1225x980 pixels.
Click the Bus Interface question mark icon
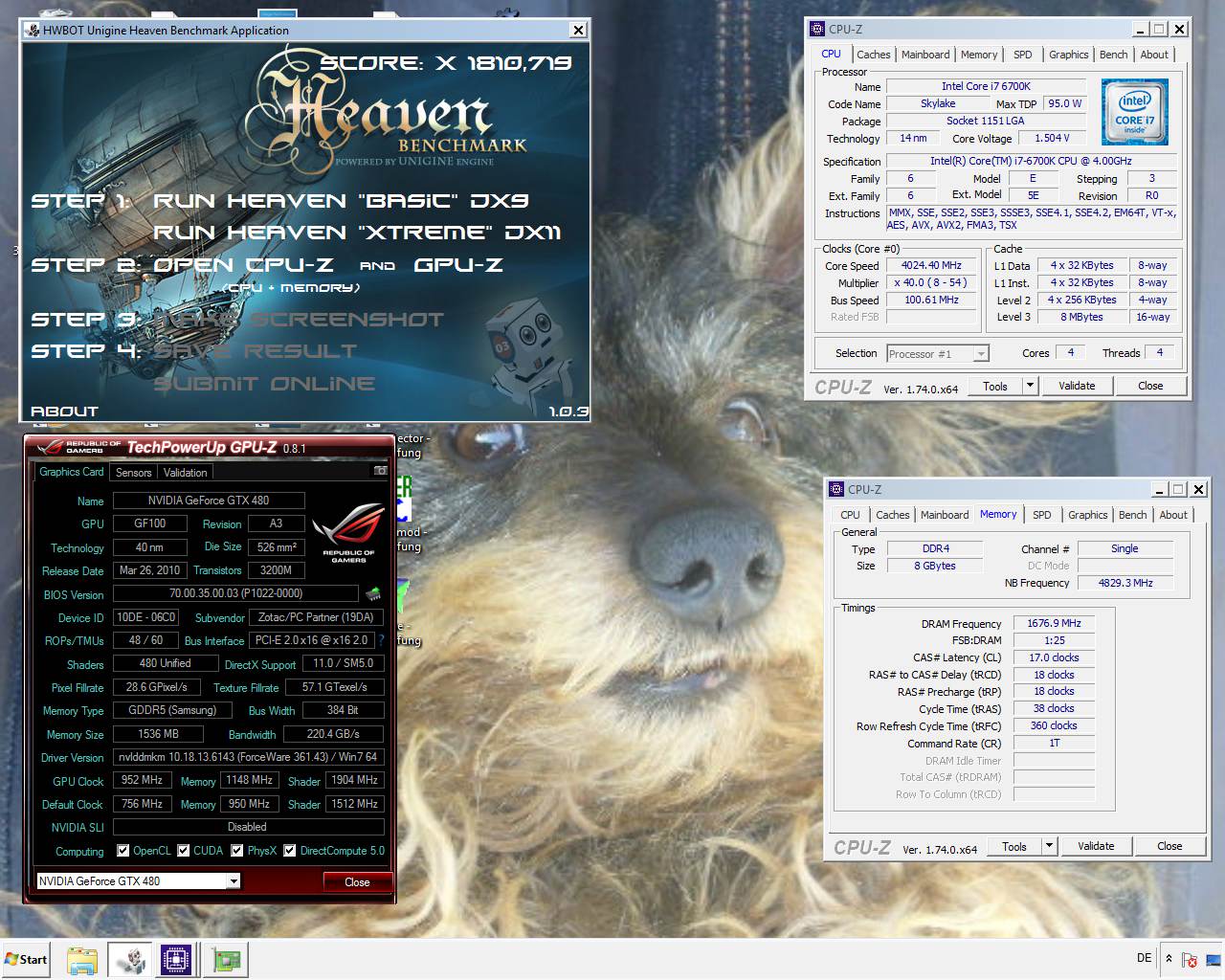point(382,640)
